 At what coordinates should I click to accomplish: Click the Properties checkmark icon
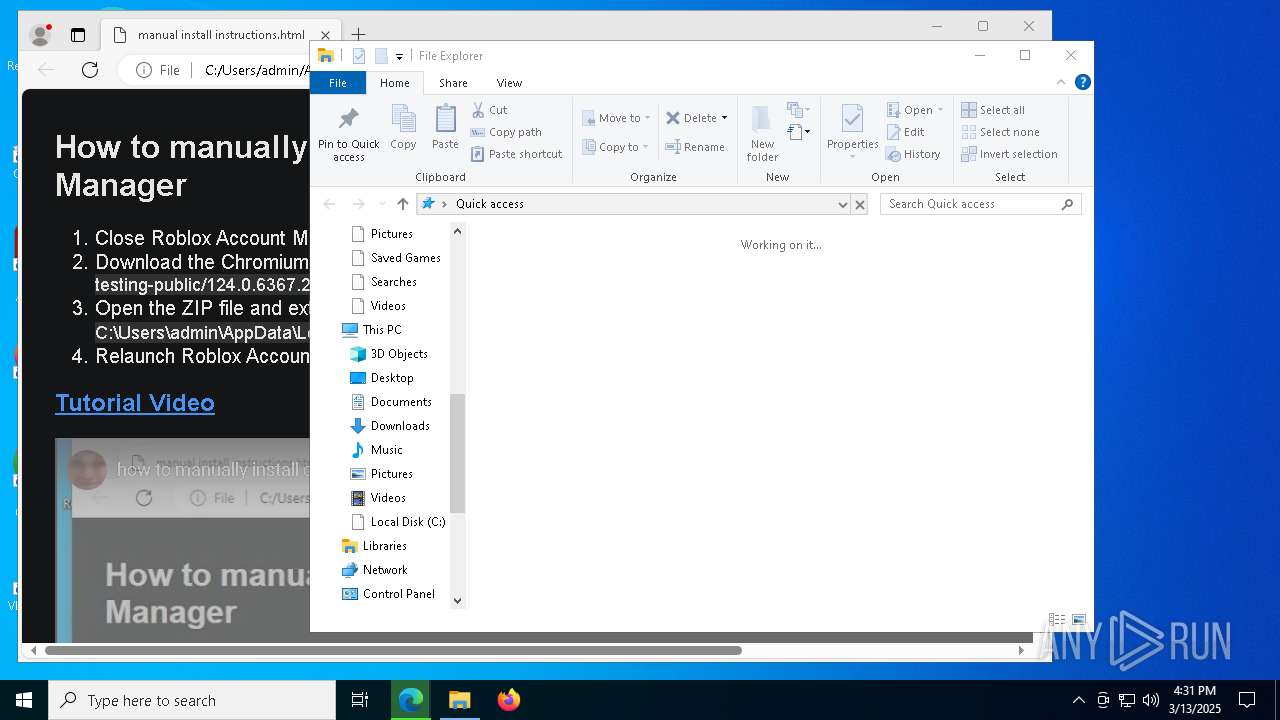point(852,119)
